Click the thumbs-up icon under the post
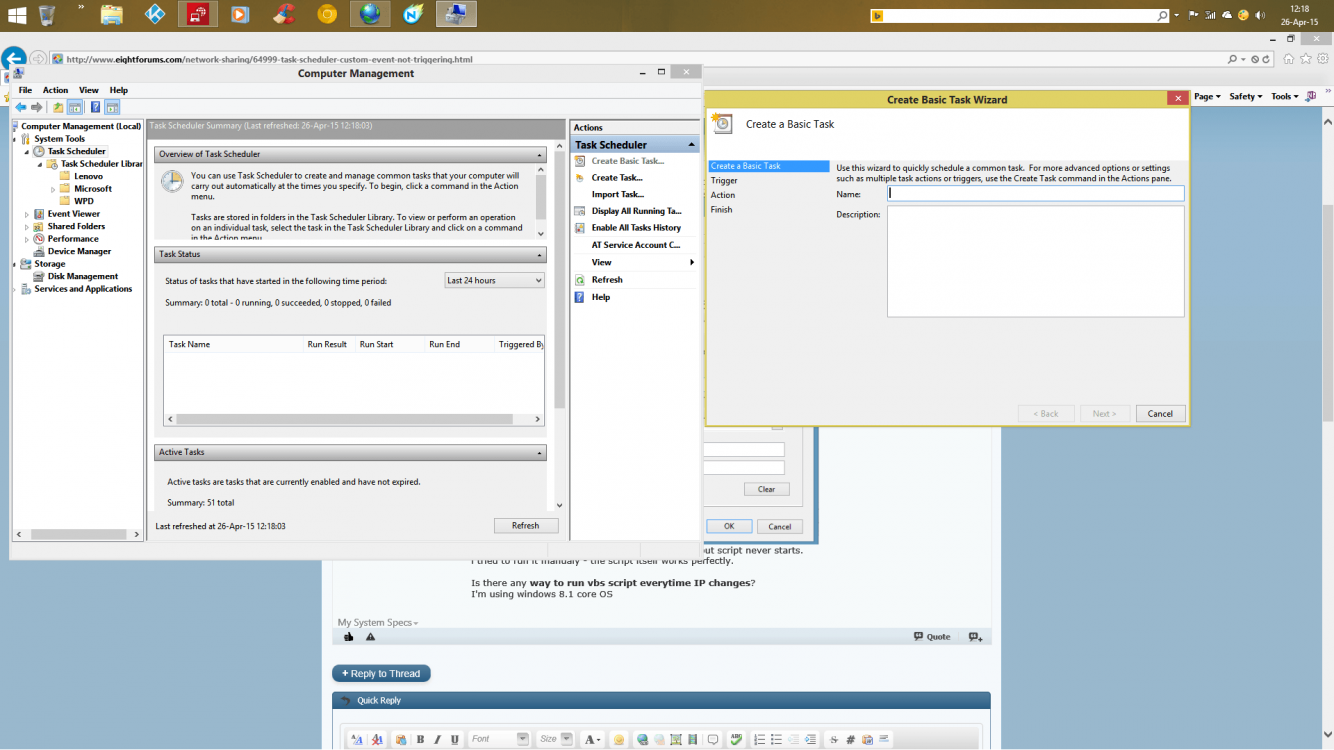Screen dimensions: 1334x750 [349, 636]
